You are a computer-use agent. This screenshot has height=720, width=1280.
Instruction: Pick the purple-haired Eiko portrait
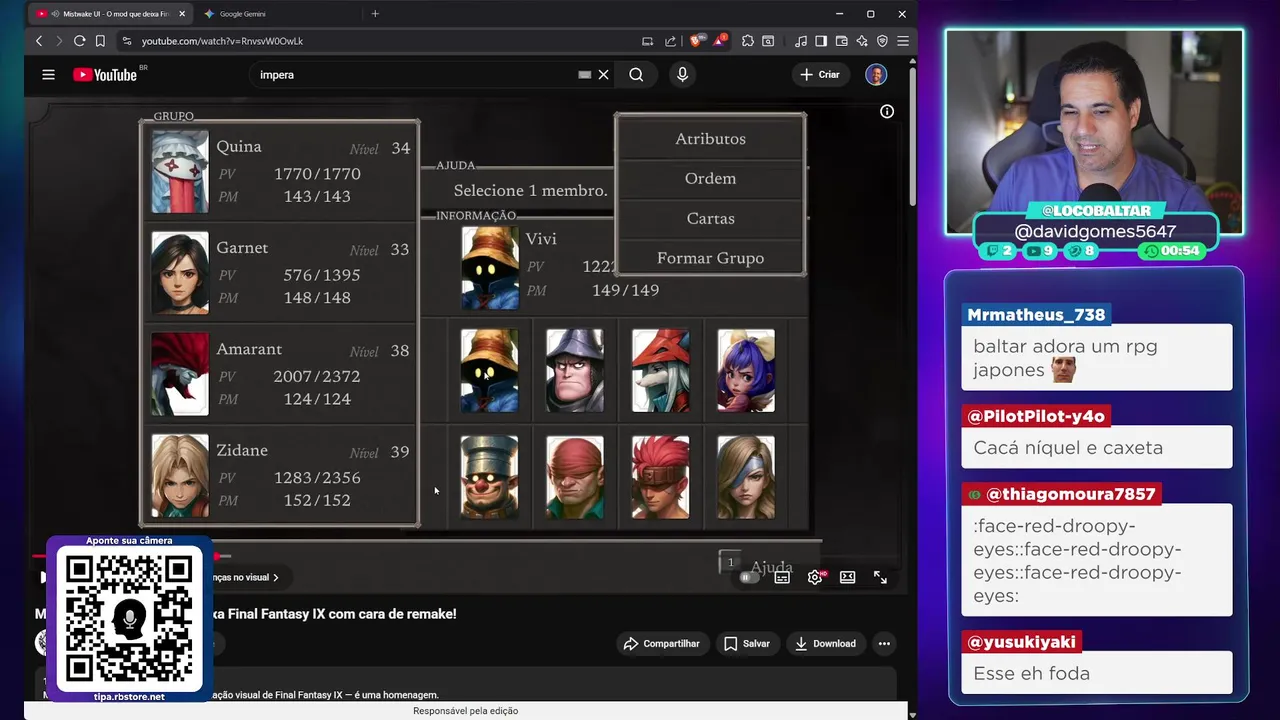(x=746, y=371)
